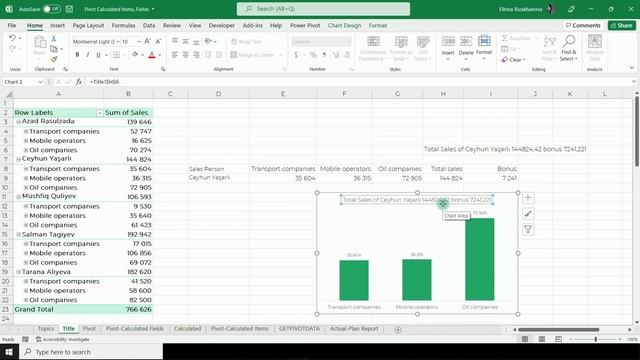Click the Share button
The height and width of the screenshot is (360, 640).
coord(621,25)
